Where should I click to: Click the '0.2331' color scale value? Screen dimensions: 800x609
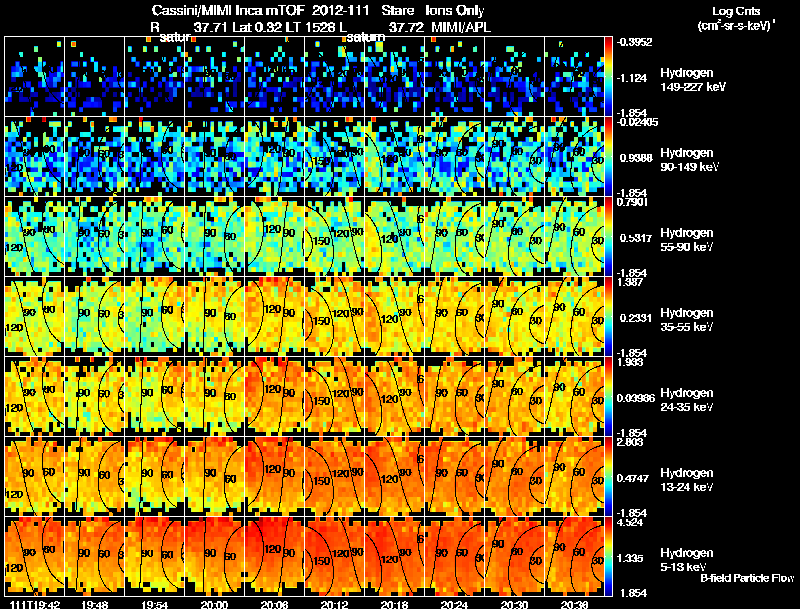[636, 318]
